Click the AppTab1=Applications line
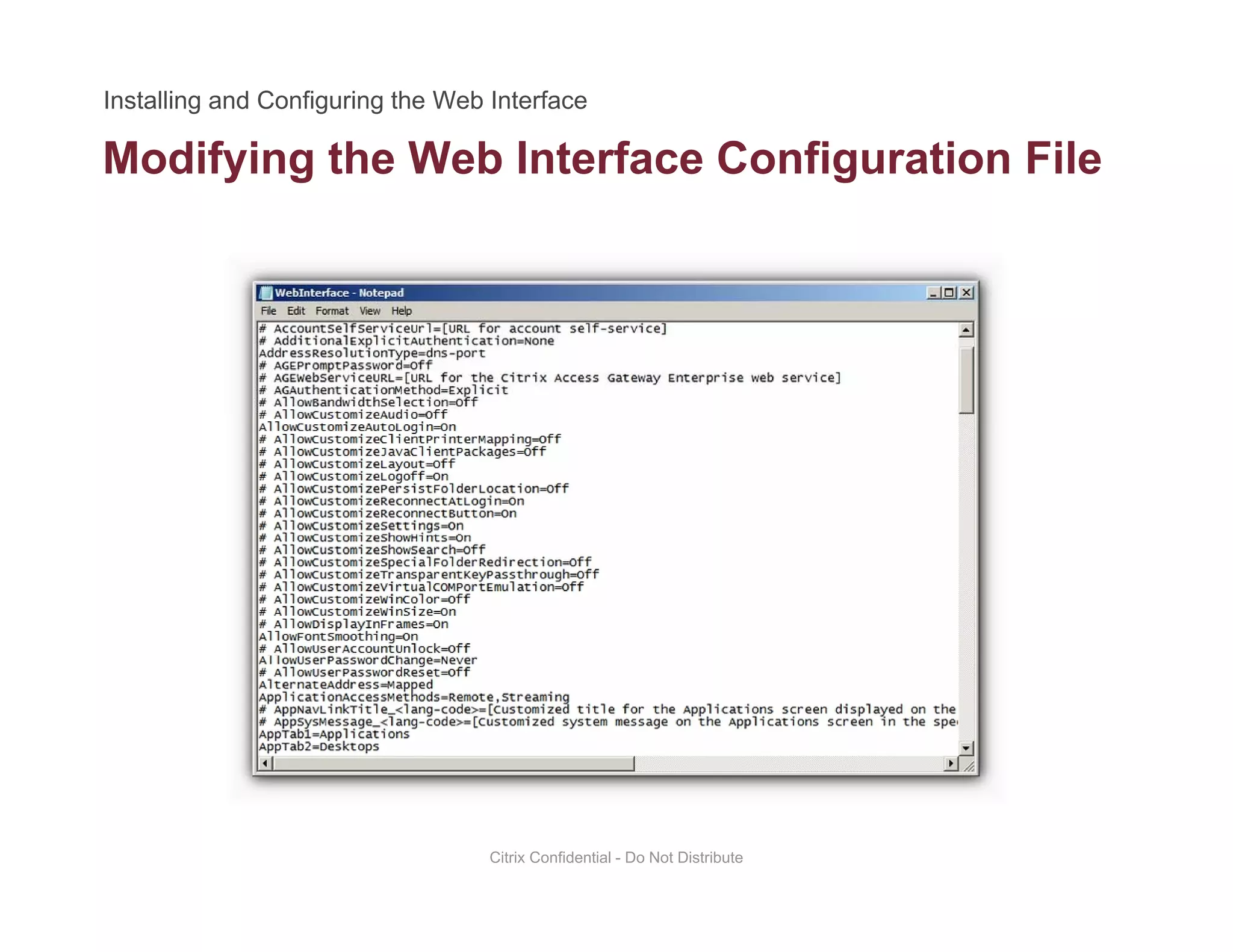Image resolution: width=1233 pixels, height=952 pixels. (x=334, y=735)
